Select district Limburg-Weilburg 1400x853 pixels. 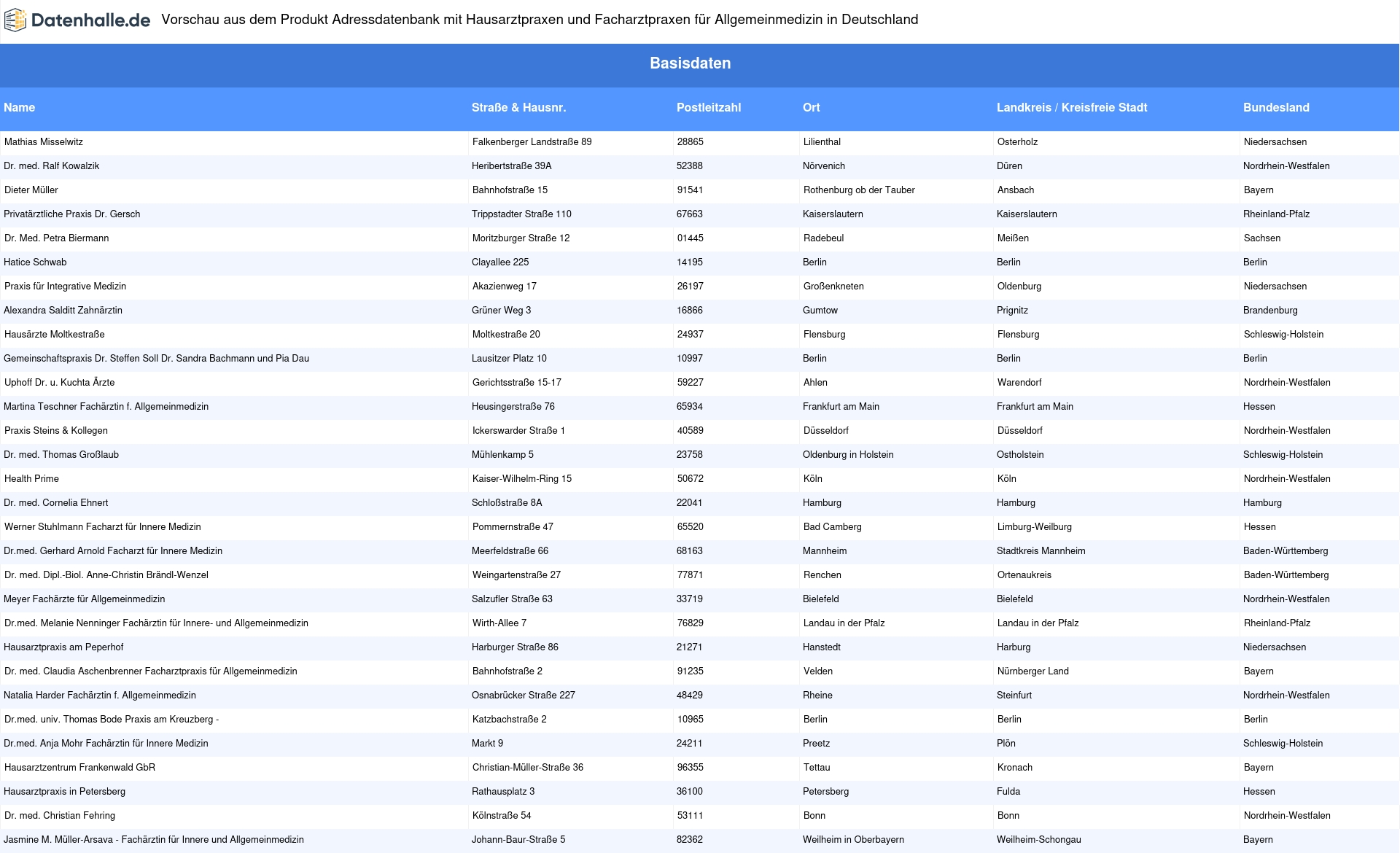coord(1035,526)
